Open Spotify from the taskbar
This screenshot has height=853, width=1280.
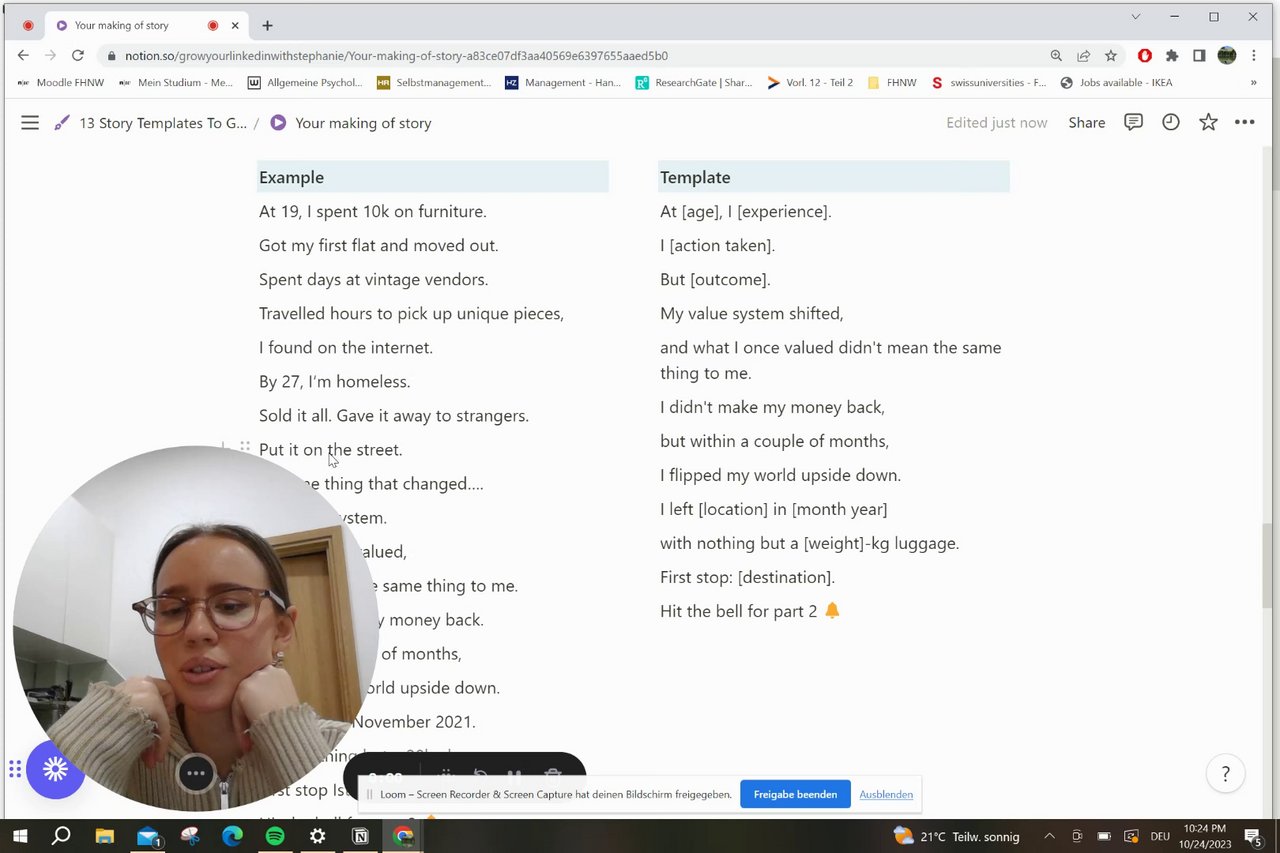click(275, 836)
